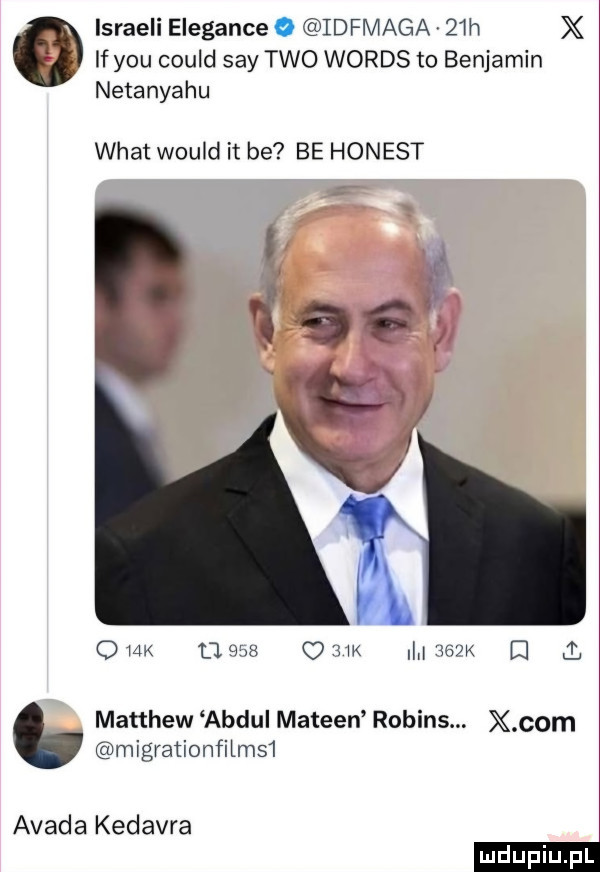Screen dimensions: 600x872
Task: Toggle the repost on the tweet
Action: tap(211, 648)
